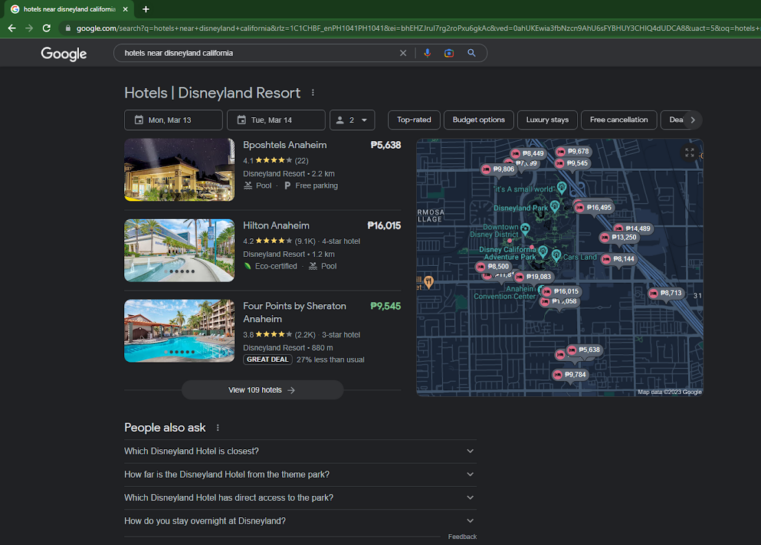The width and height of the screenshot is (761, 545).
Task: Close the hotels near disneyland tab
Action: pos(125,9)
